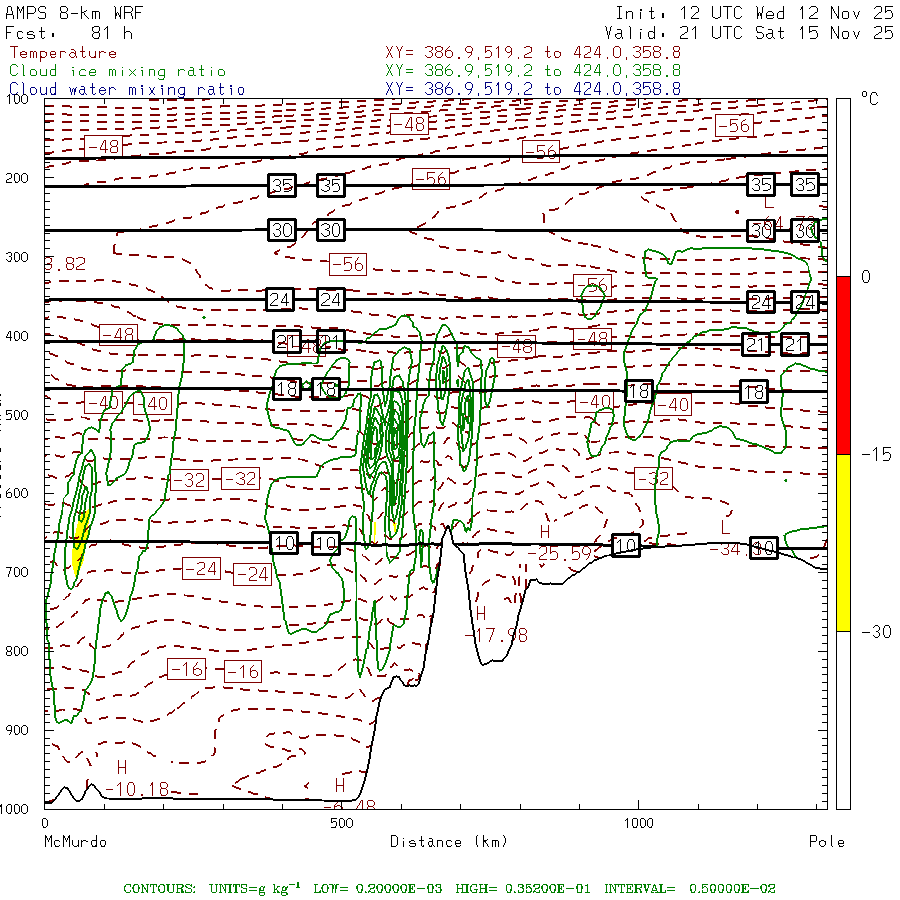
Task: Click the yellow -15 to -30 colorbar segment
Action: pyautogui.click(x=843, y=542)
